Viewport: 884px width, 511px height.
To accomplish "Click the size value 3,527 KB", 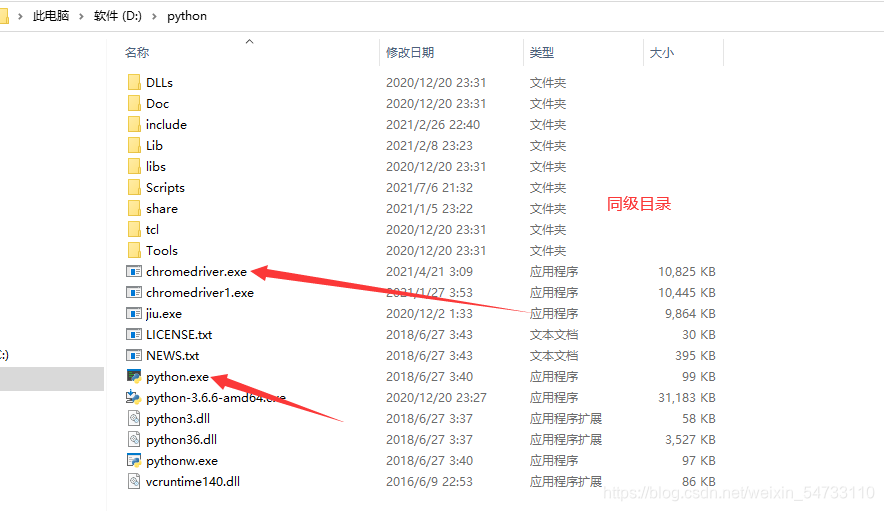I will coord(690,439).
